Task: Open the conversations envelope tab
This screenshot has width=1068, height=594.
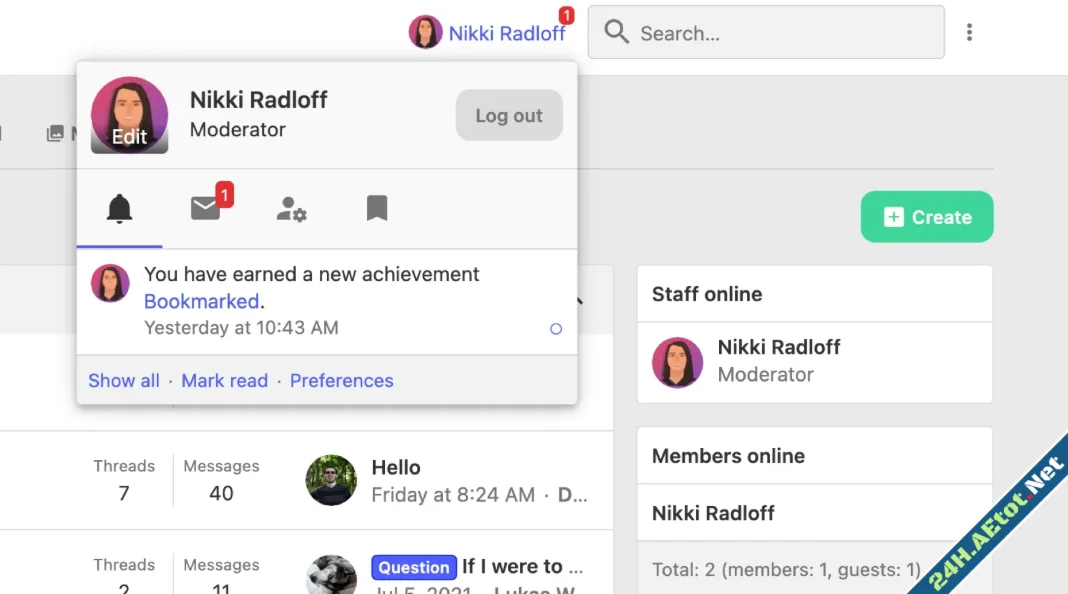Action: (x=205, y=208)
